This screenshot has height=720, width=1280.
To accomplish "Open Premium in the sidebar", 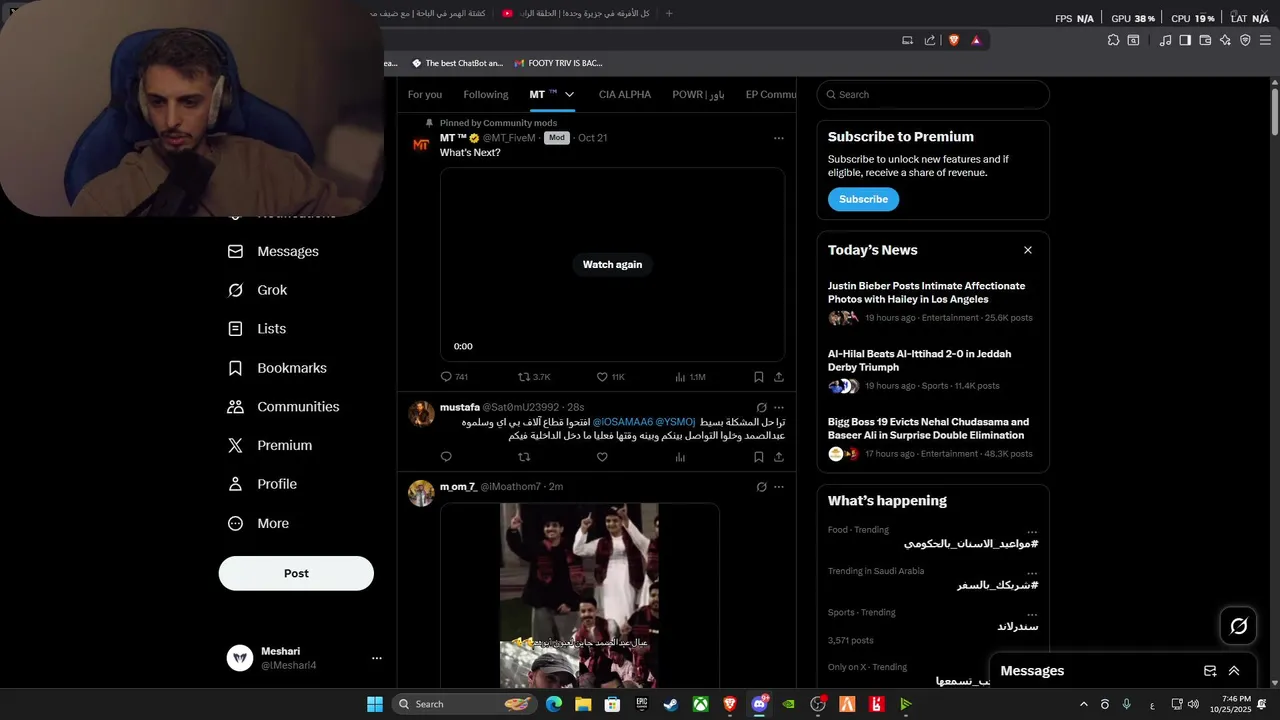I will [269, 445].
